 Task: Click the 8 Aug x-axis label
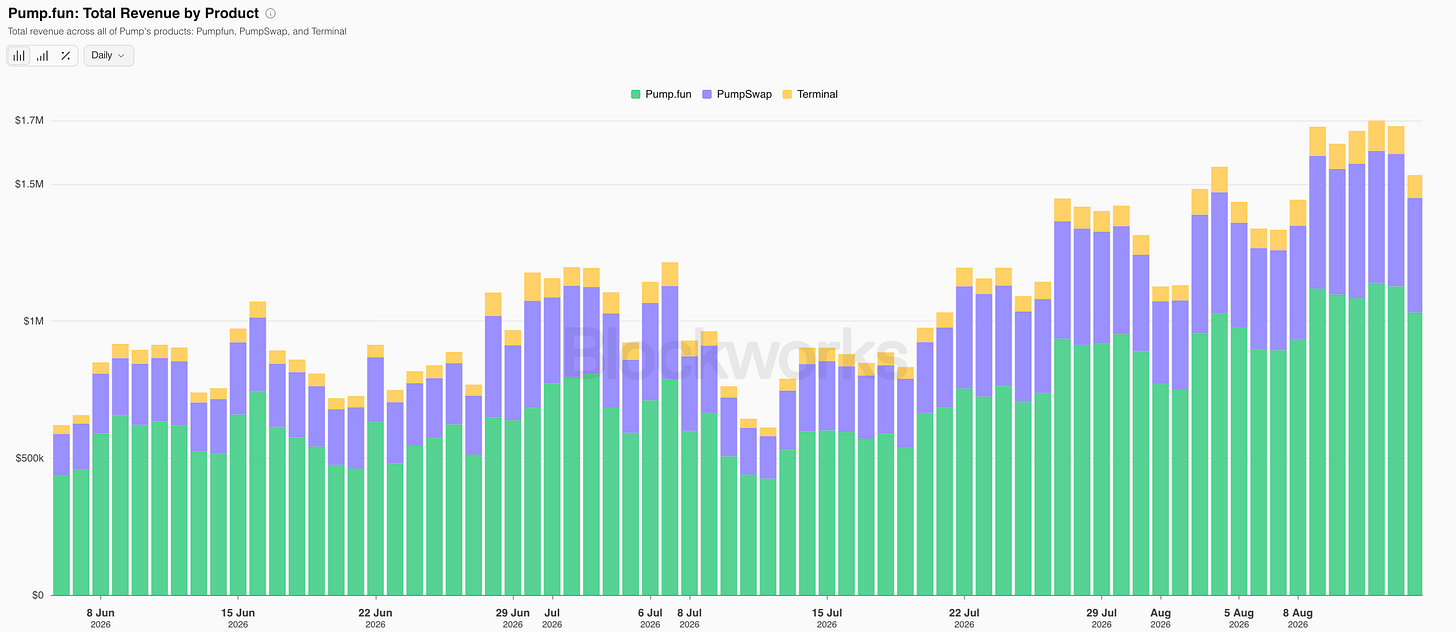[1297, 618]
